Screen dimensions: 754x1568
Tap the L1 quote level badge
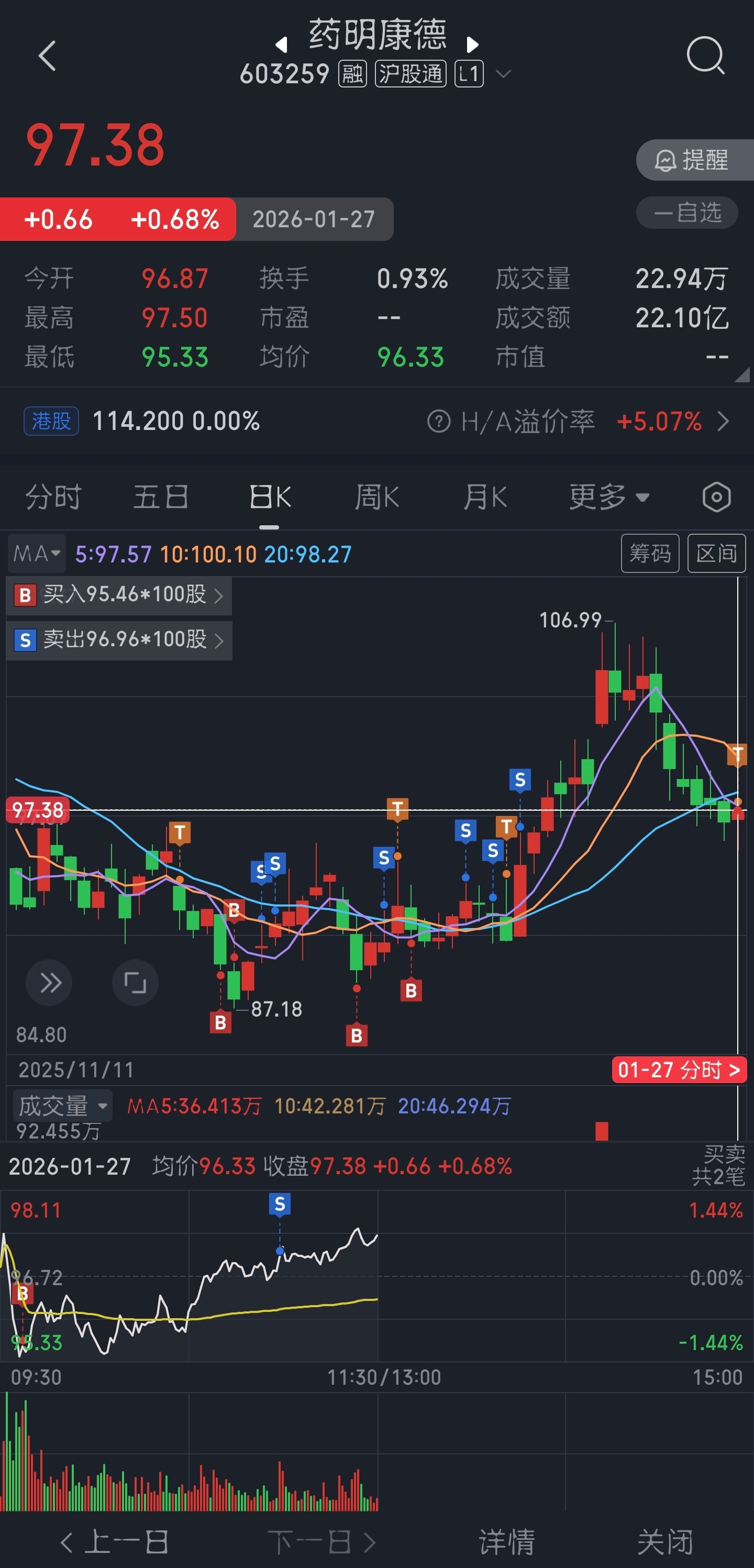[469, 74]
